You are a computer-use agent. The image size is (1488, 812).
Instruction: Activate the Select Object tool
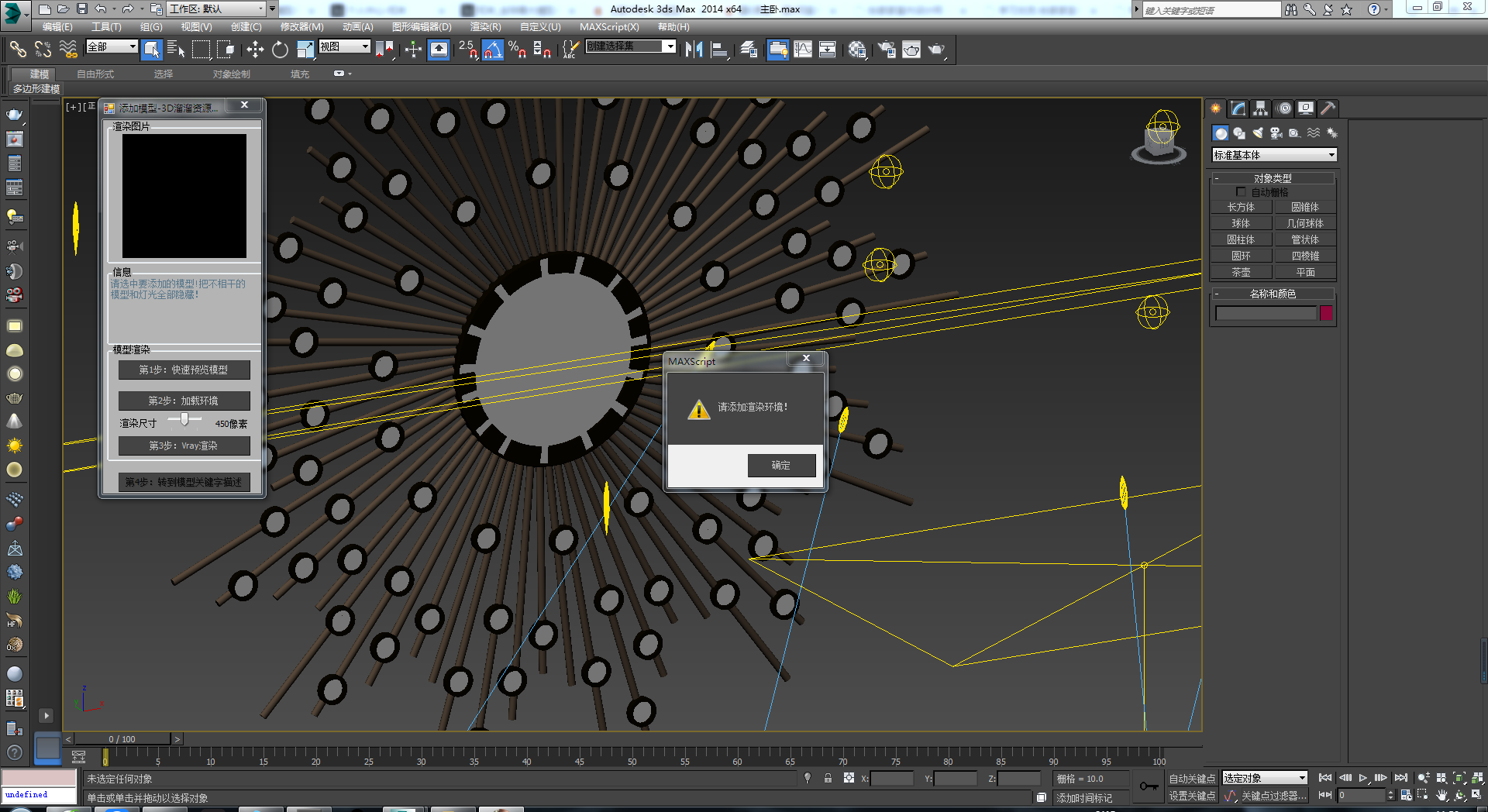click(152, 50)
